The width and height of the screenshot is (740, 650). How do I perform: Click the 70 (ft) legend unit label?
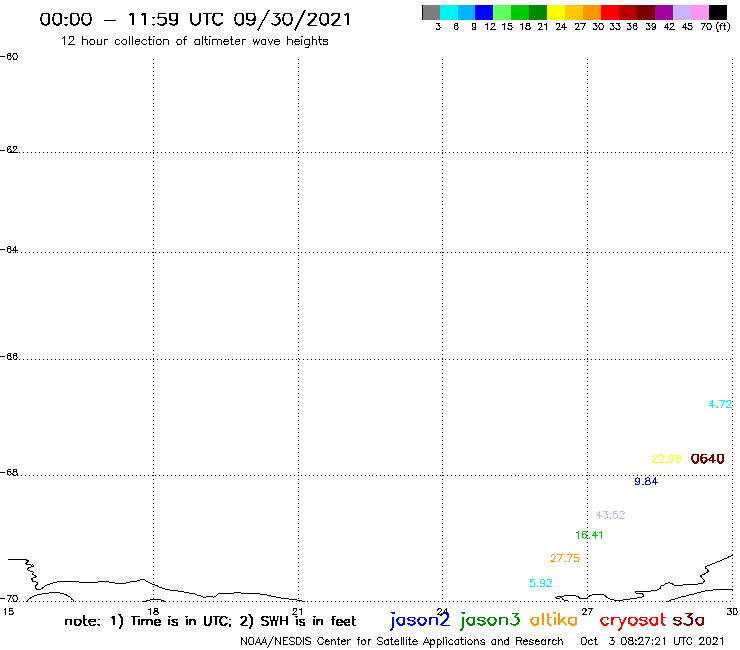pos(715,27)
